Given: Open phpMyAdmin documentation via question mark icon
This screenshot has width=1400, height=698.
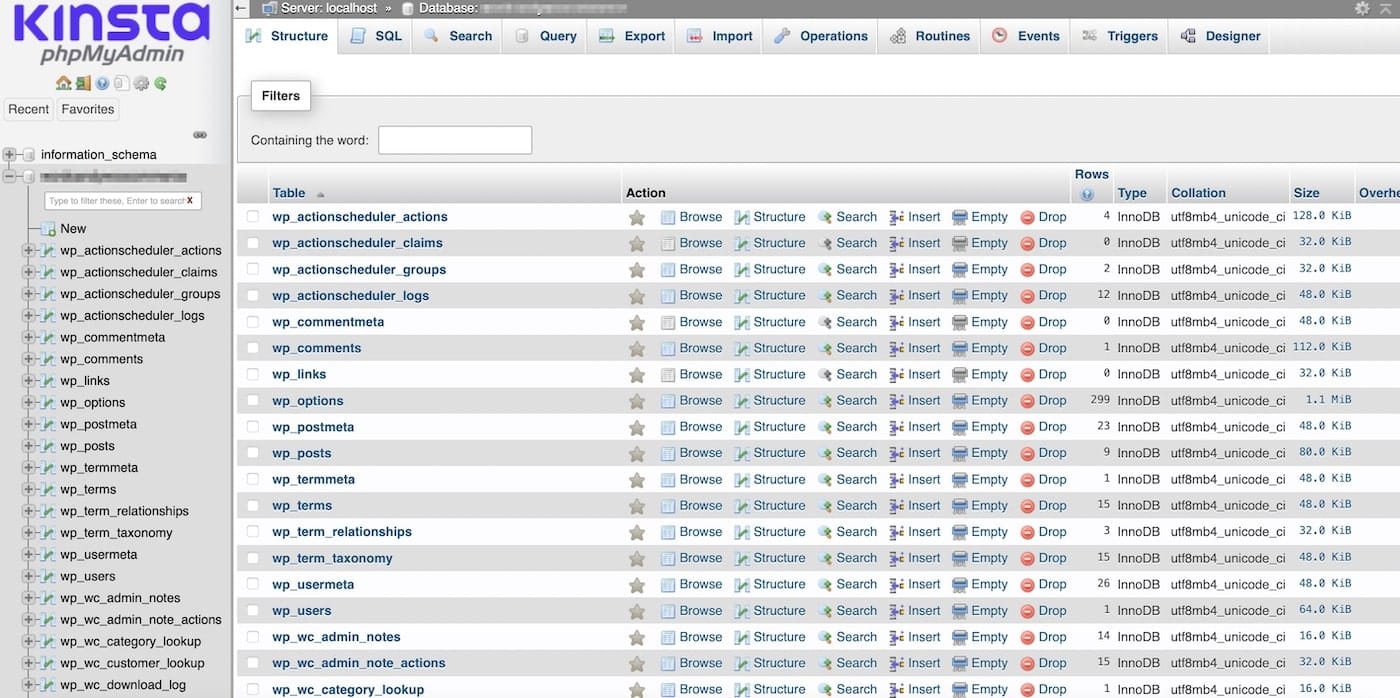Looking at the screenshot, I should (x=103, y=83).
